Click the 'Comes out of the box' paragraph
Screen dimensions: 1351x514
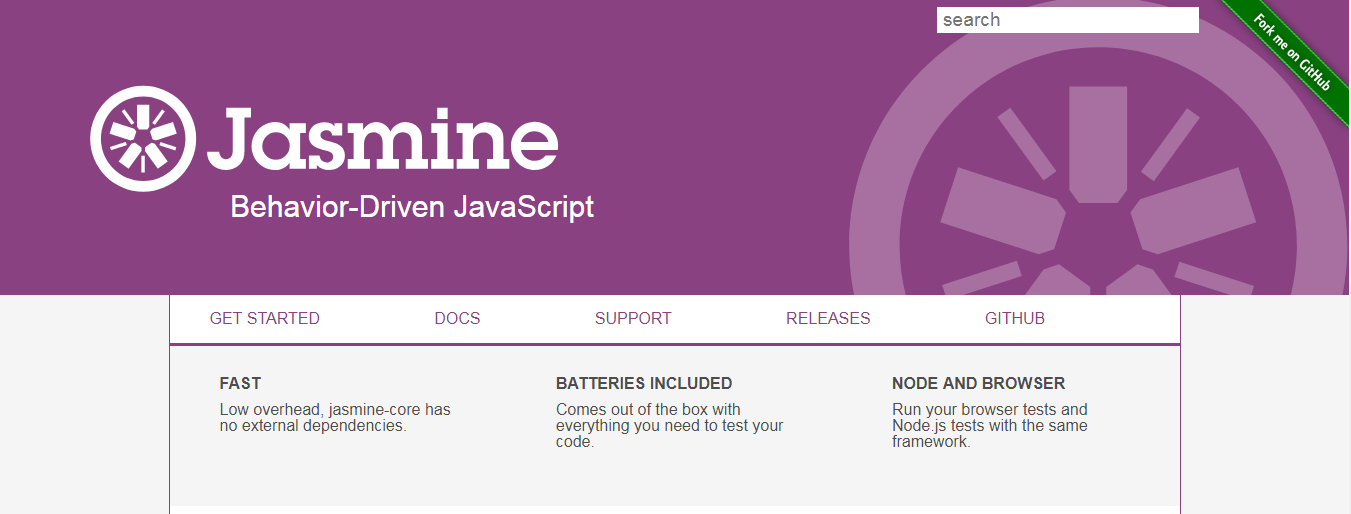point(648,409)
